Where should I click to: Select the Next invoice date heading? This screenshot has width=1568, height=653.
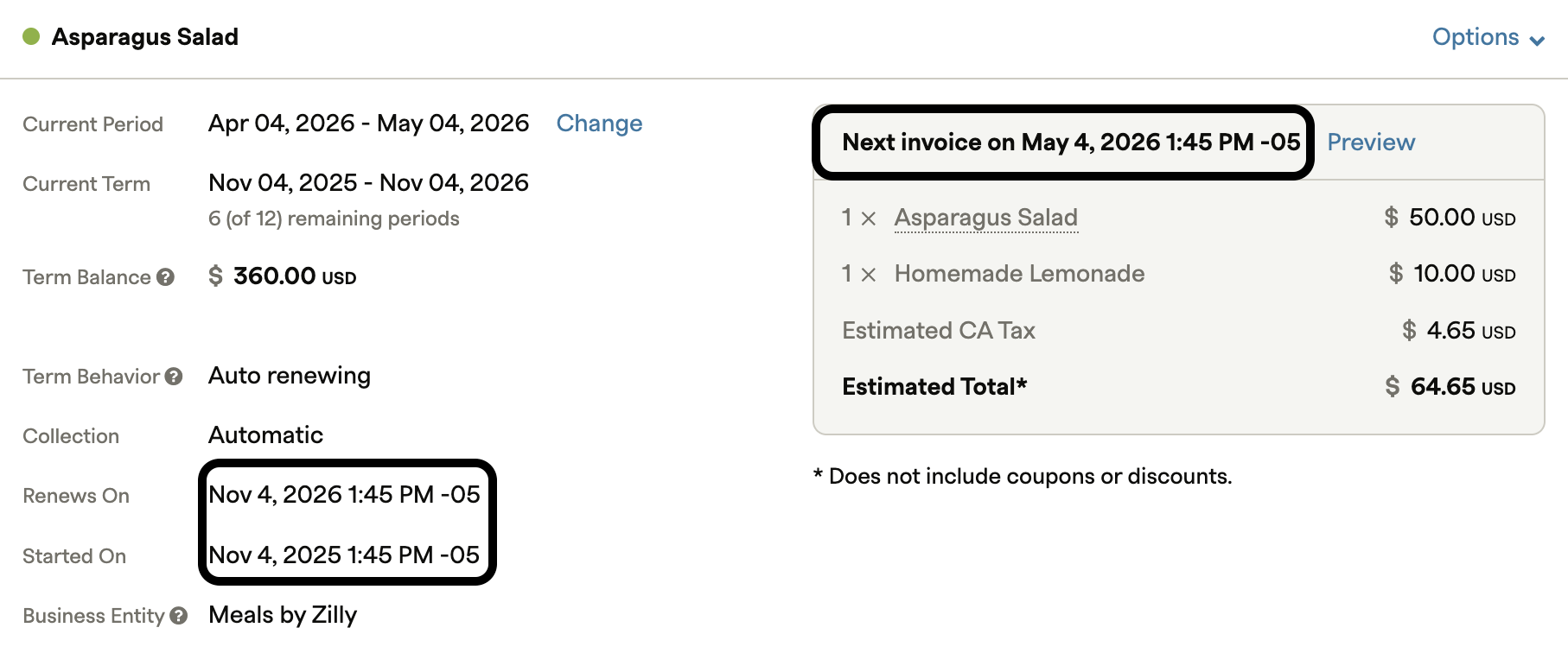coord(1070,143)
